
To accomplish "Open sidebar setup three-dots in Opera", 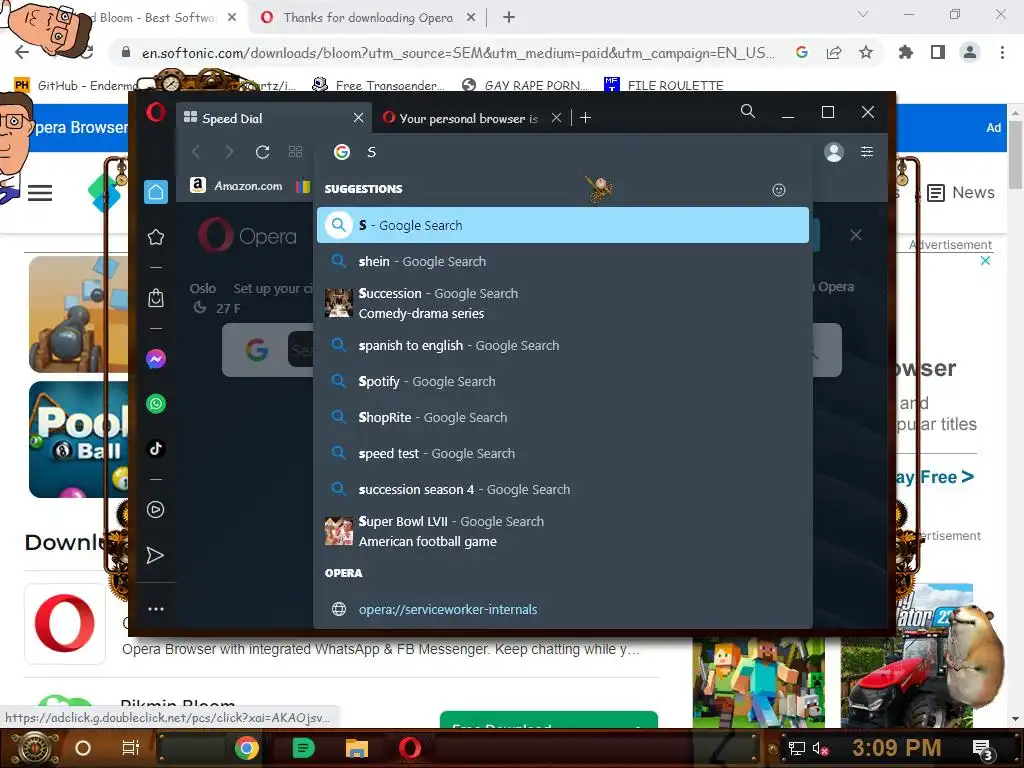I will point(155,609).
